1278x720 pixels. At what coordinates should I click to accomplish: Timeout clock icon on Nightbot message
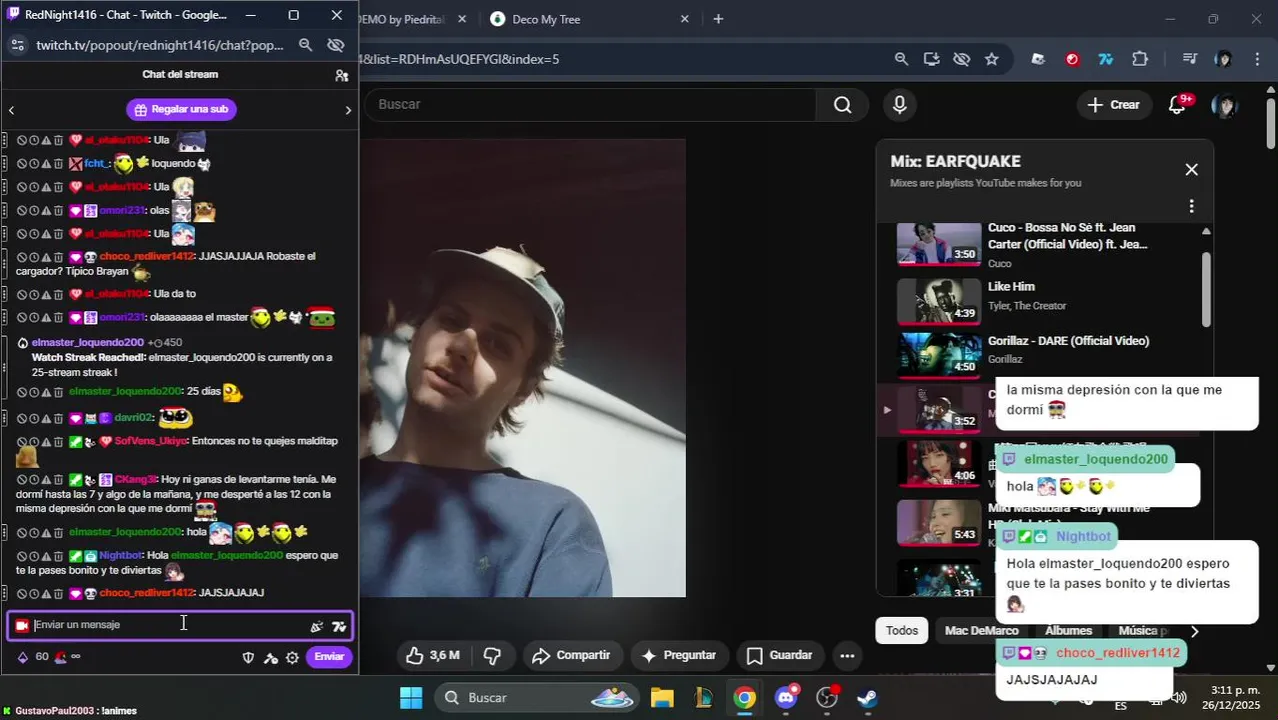tap(34, 555)
